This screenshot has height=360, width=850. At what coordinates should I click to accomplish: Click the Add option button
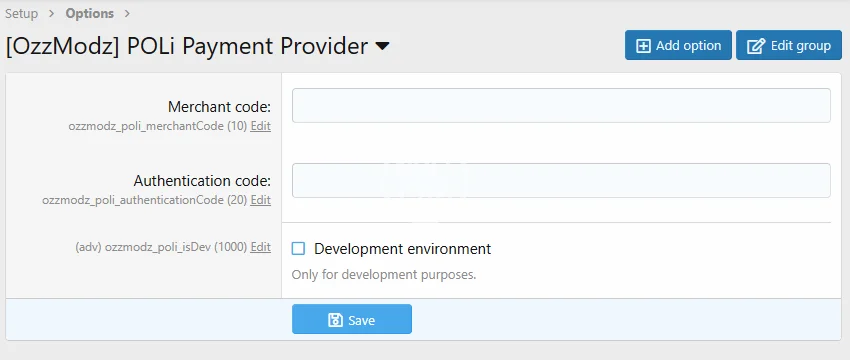click(x=678, y=45)
